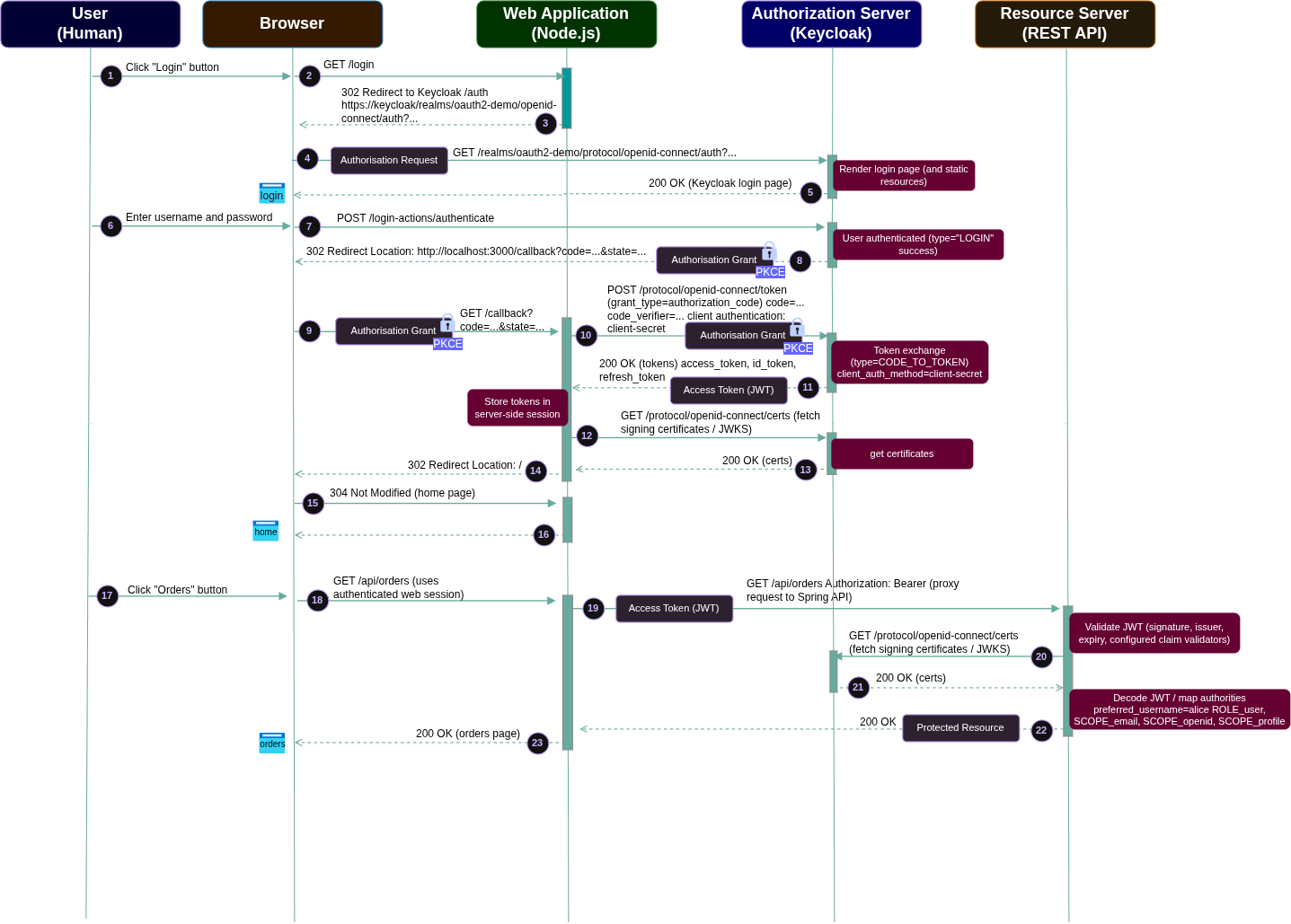Select the 'Validate JWT' note

(x=1154, y=633)
